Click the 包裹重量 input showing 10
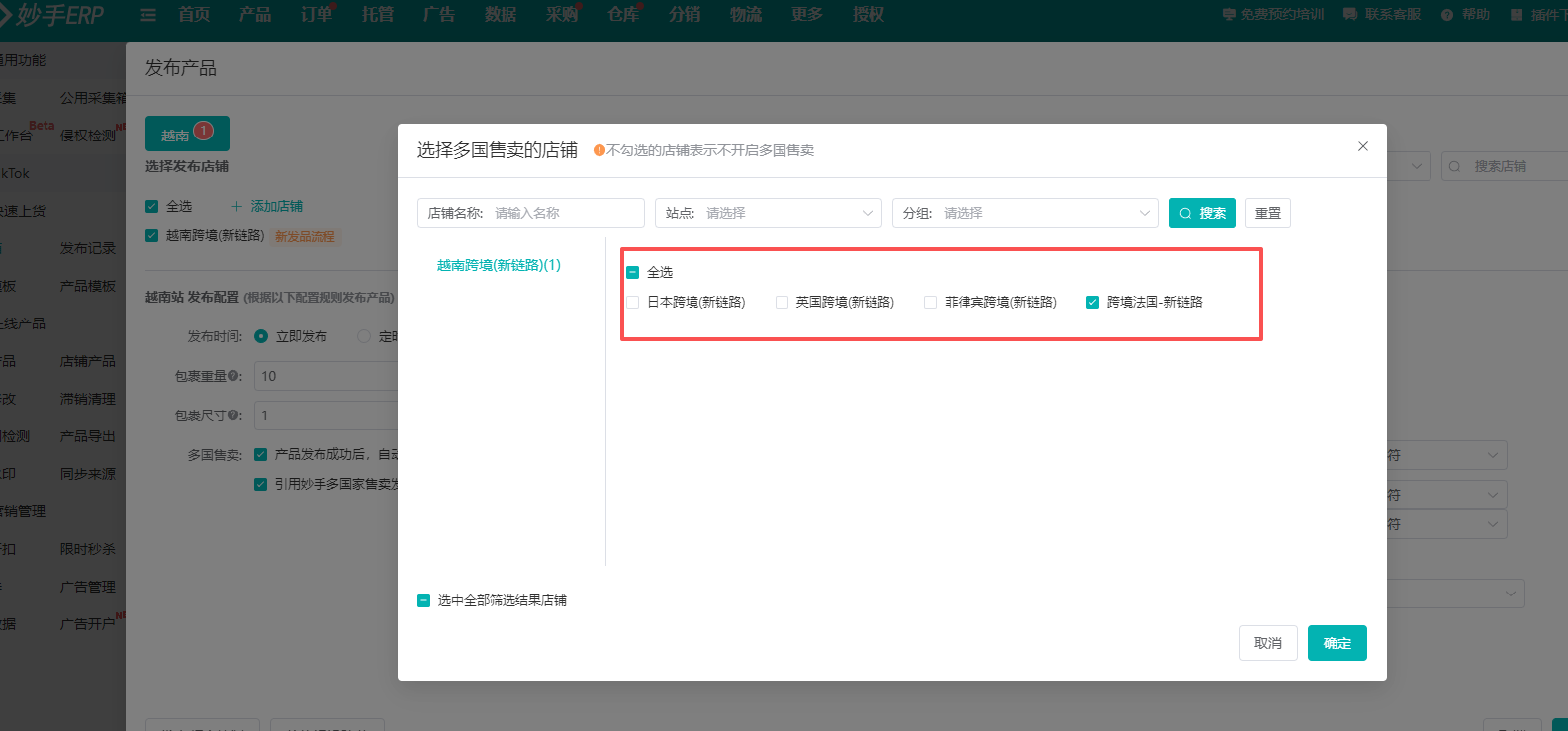This screenshot has height=731, width=1568. pos(326,376)
